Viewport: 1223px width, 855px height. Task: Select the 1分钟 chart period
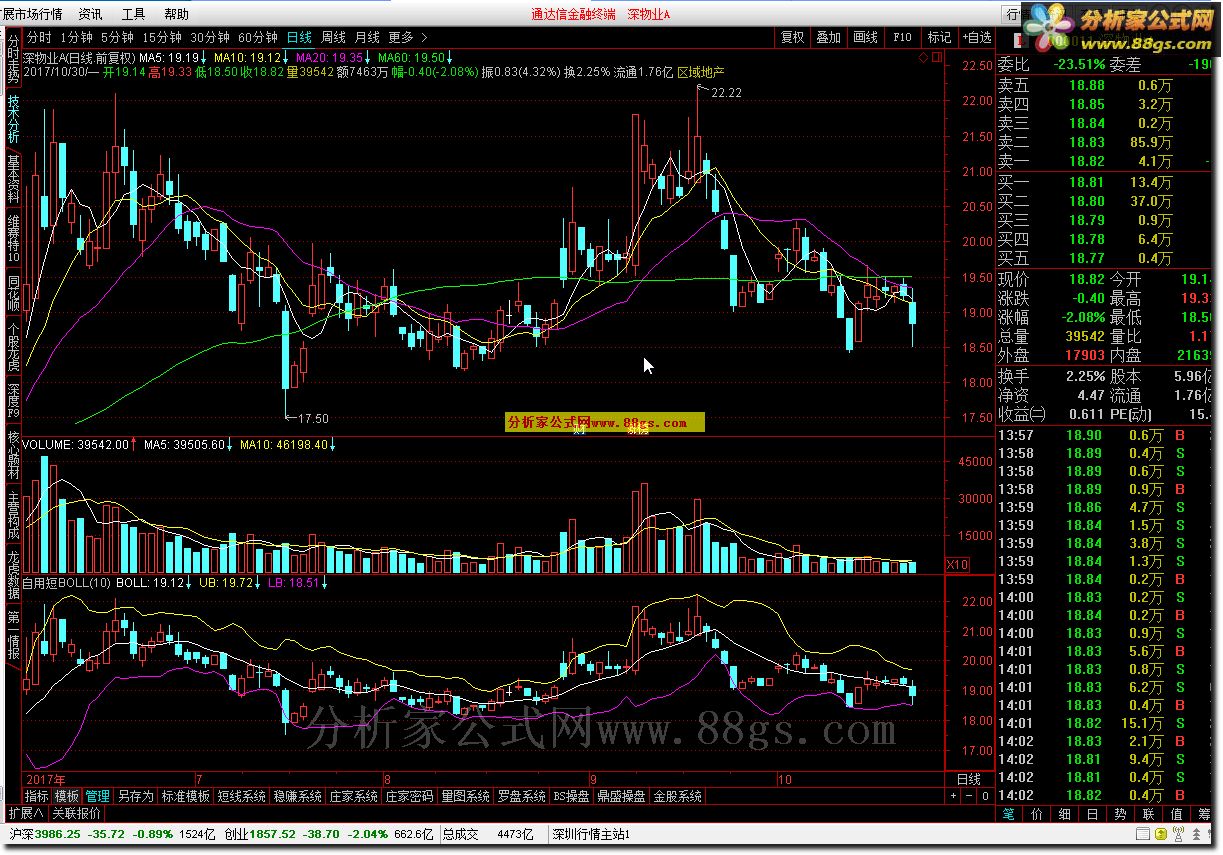tap(77, 37)
